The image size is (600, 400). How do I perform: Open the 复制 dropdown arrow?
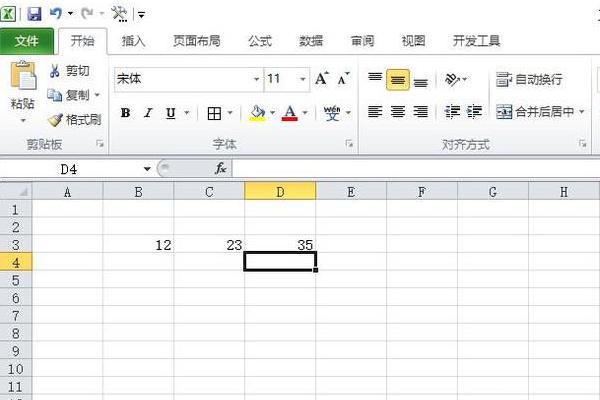pos(97,95)
